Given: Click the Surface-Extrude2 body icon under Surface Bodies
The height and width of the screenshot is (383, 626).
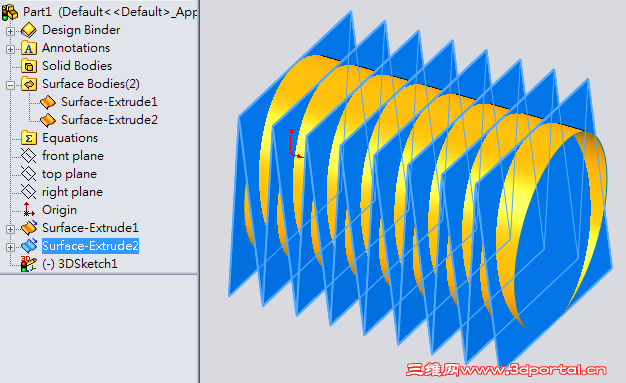Looking at the screenshot, I should (48, 120).
